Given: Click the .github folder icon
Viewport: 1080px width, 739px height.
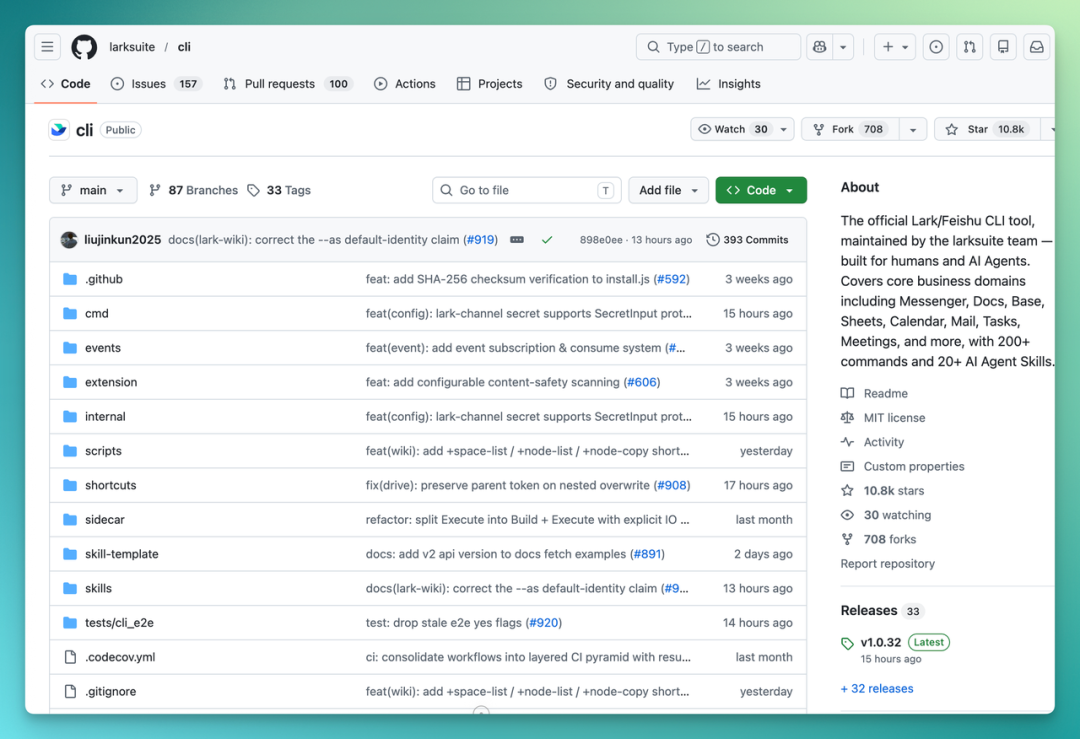Looking at the screenshot, I should click(x=70, y=279).
